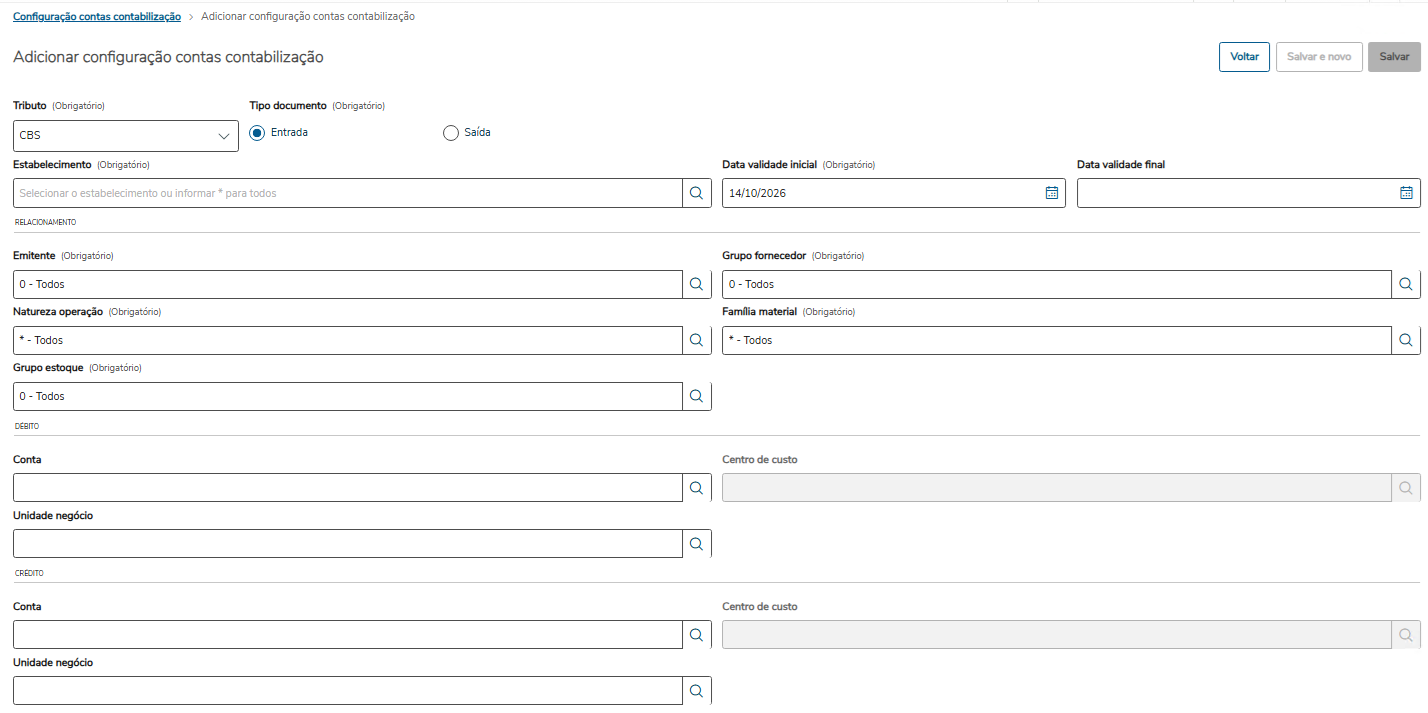
Task: Click the page title Adicionar configuração contas contabilização
Action: tap(168, 57)
